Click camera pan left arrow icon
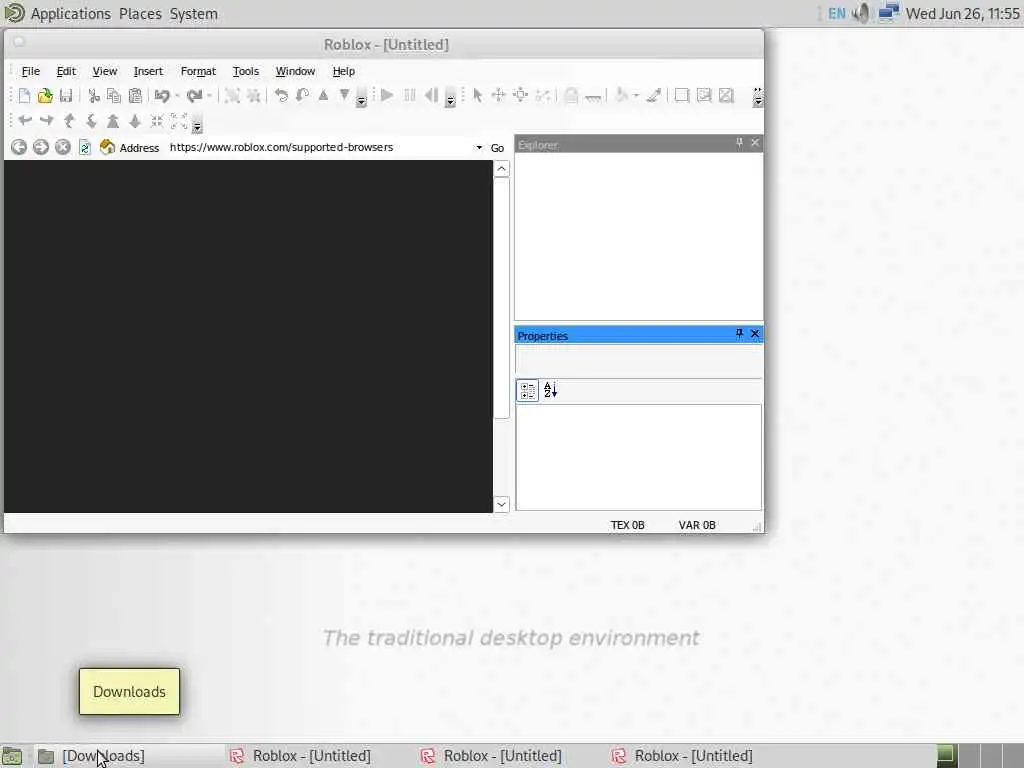The height and width of the screenshot is (768, 1024). (25, 121)
